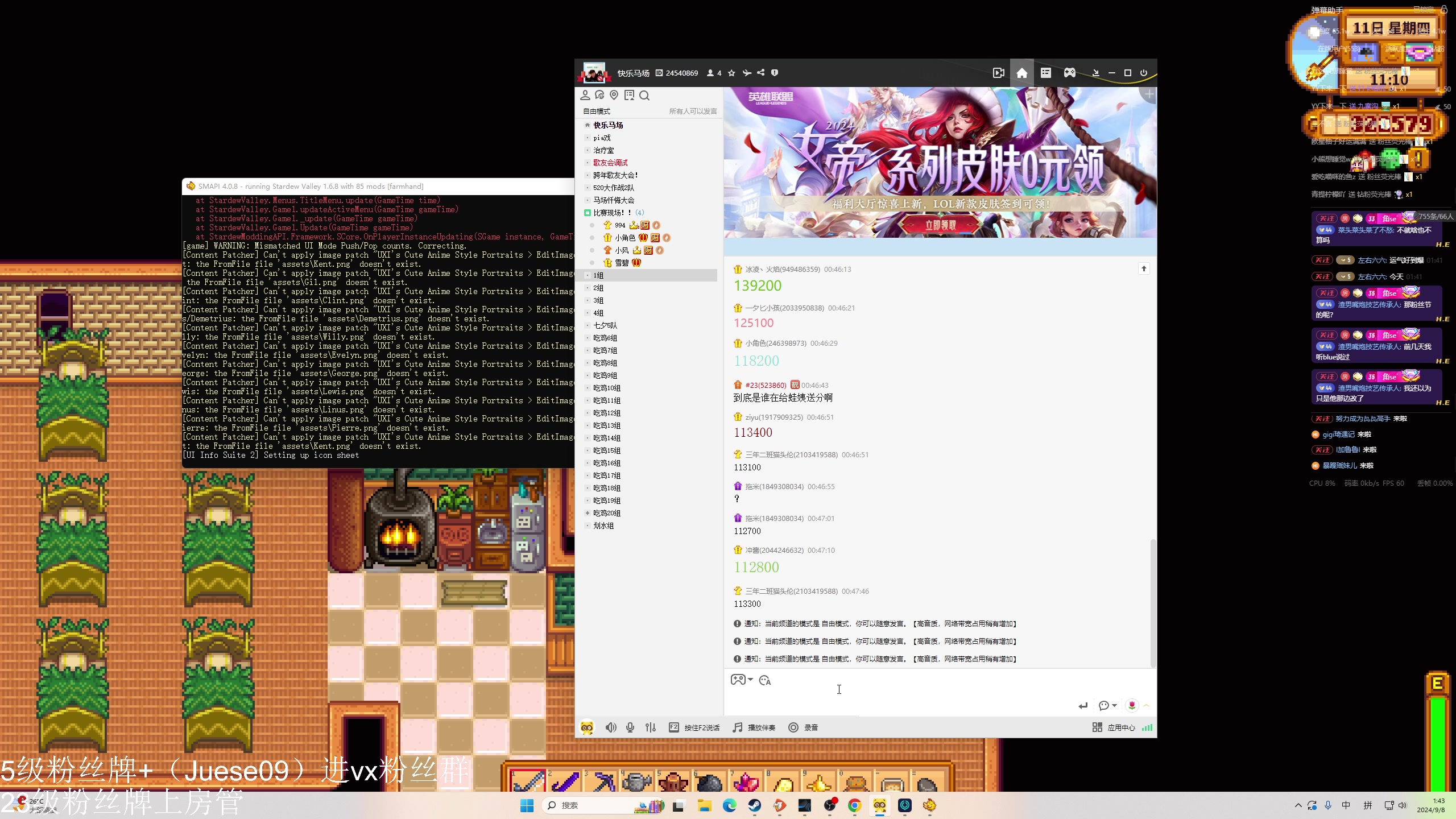1456x819 pixels.
Task: Click the airplane invite icon
Action: tap(747, 73)
